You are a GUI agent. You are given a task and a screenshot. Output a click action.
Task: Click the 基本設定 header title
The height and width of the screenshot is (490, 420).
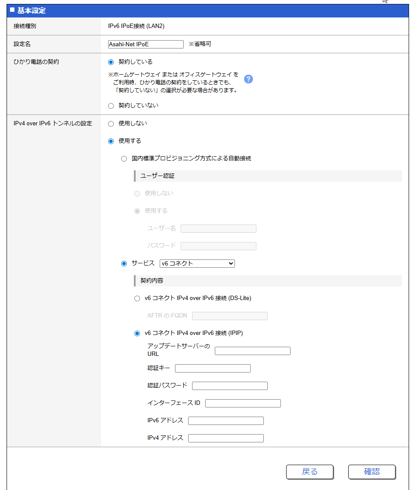31,11
